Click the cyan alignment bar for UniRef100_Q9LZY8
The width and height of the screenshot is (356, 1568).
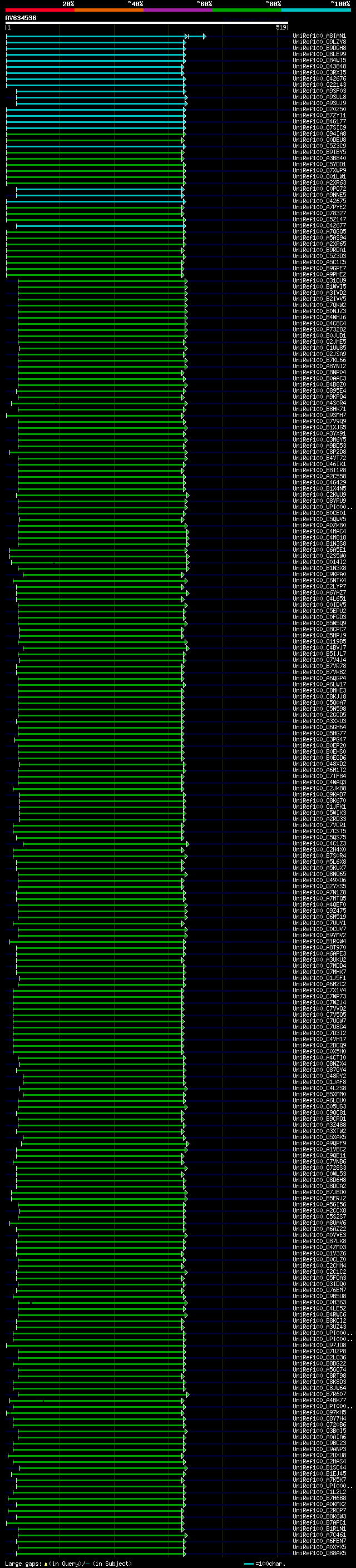pyautogui.click(x=96, y=43)
